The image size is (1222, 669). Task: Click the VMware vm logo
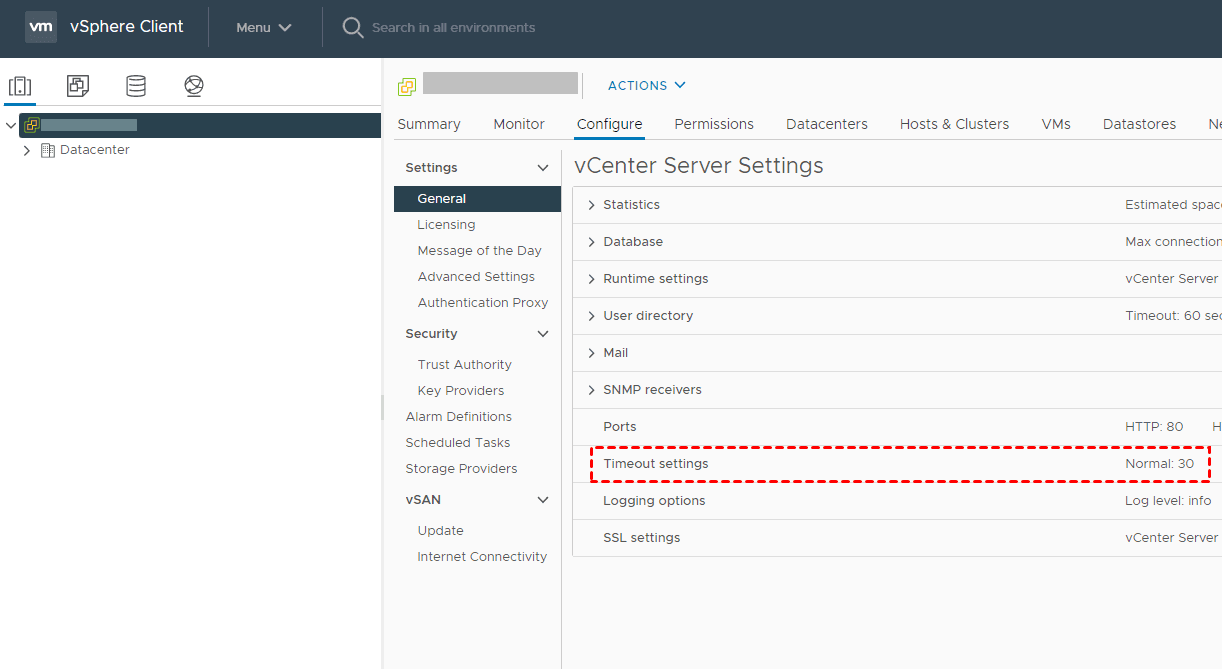41,27
